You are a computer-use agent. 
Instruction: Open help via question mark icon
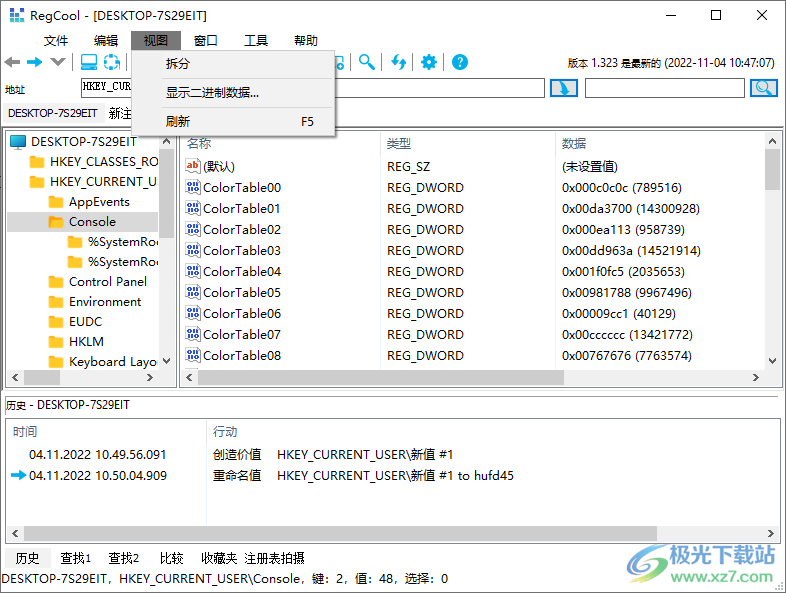[x=460, y=62]
